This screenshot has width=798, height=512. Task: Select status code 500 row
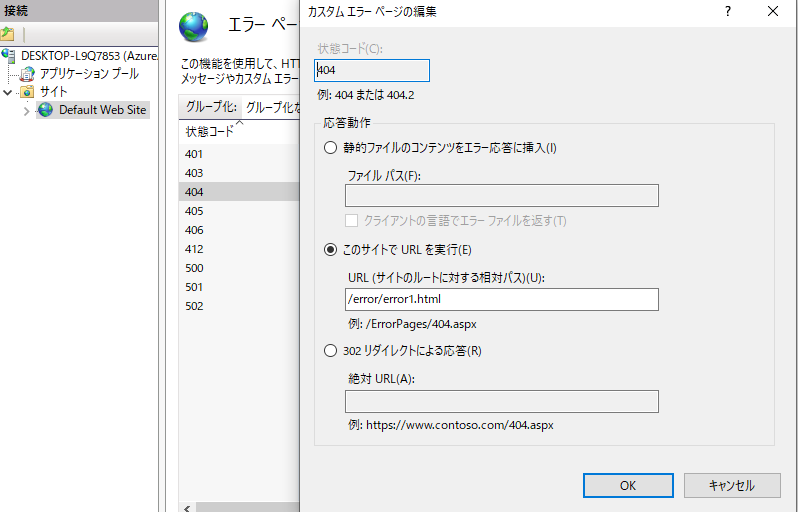(x=239, y=268)
